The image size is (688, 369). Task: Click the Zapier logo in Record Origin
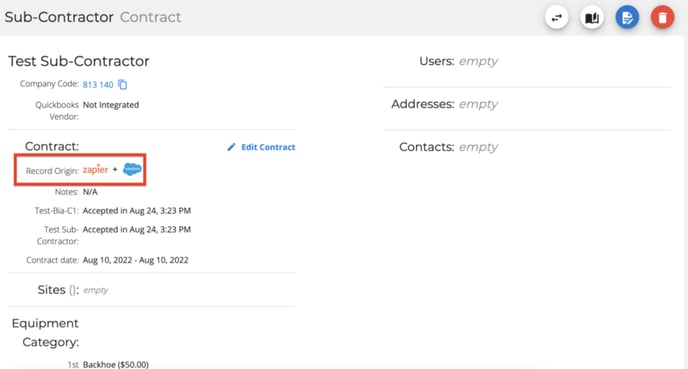pyautogui.click(x=95, y=170)
